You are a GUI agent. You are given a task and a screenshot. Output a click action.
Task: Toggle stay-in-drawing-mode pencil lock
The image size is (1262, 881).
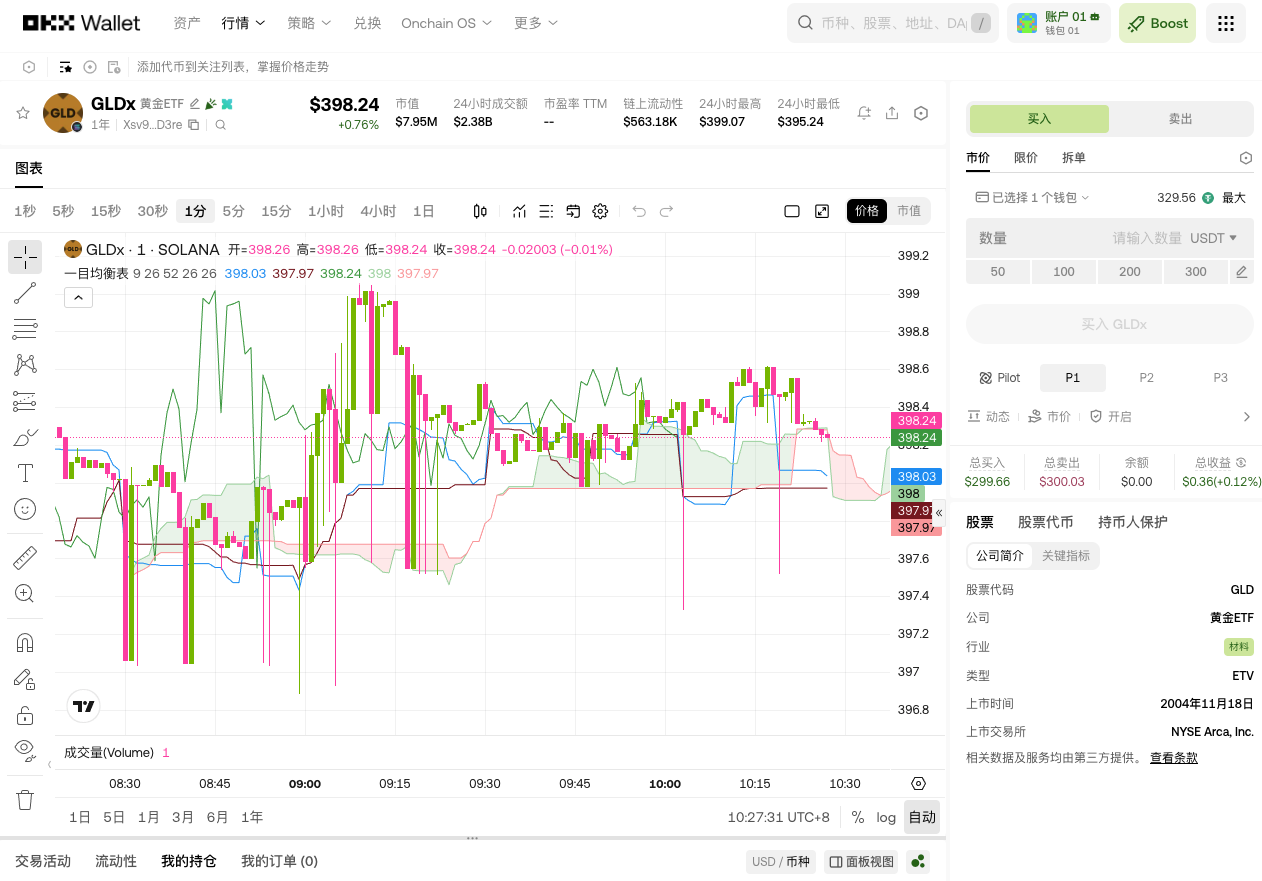coord(25,679)
